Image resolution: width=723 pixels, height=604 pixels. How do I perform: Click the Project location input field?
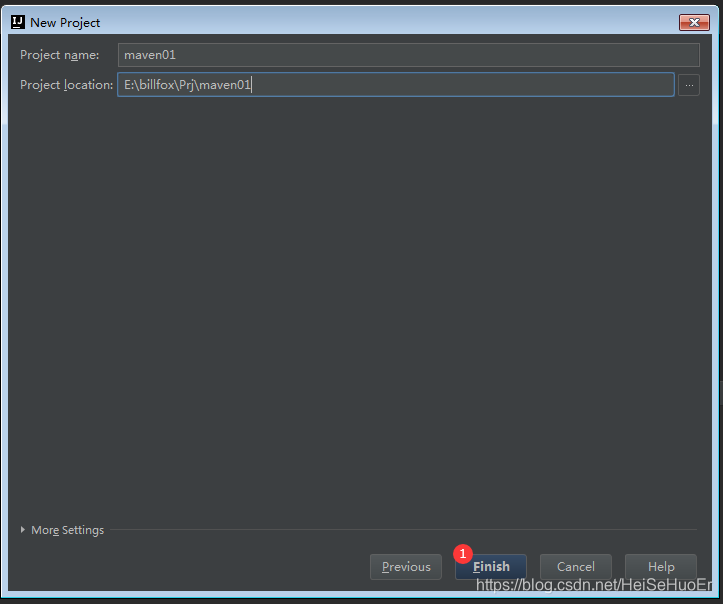[396, 85]
